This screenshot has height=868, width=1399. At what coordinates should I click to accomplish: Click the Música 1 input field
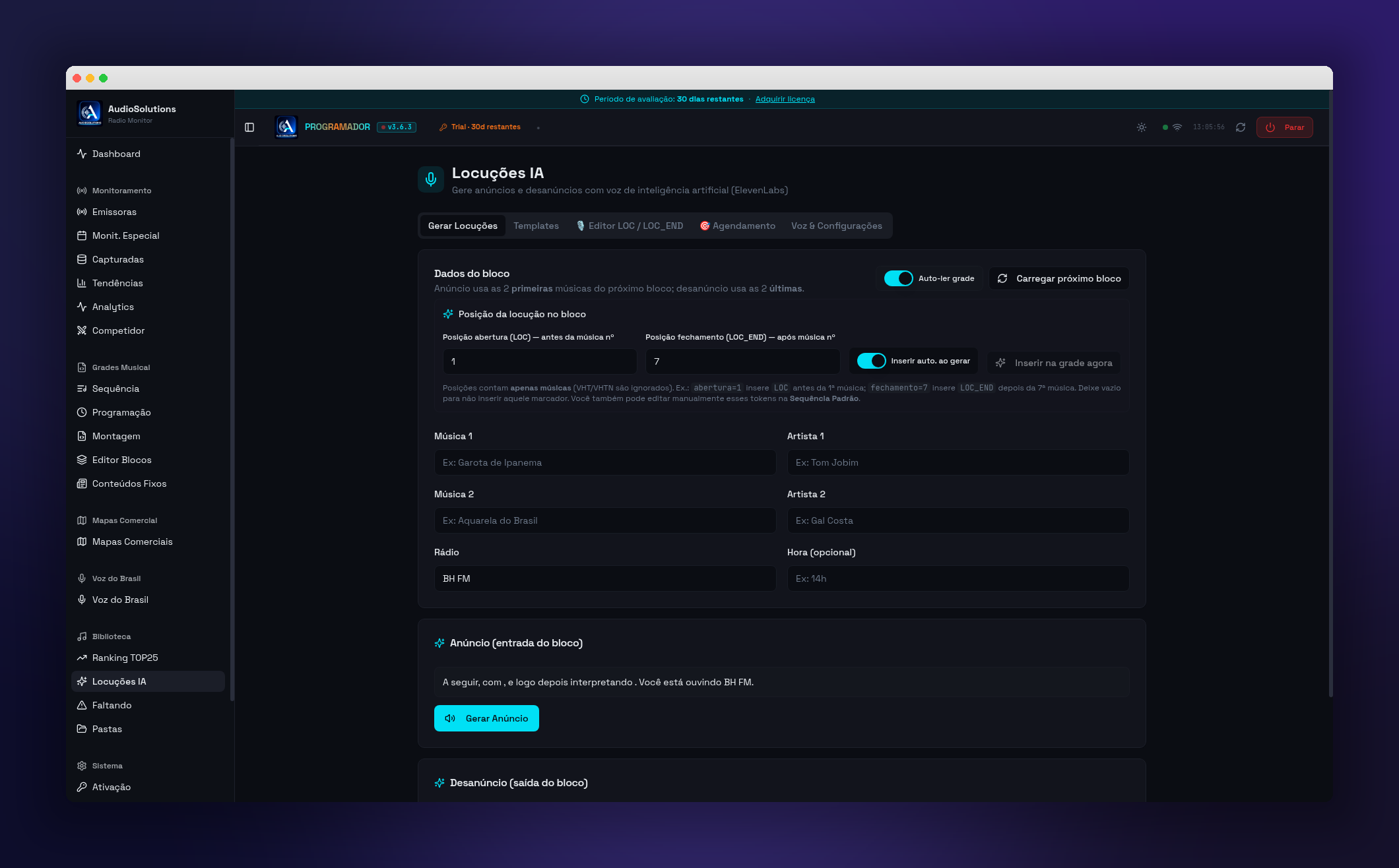pyautogui.click(x=604, y=462)
